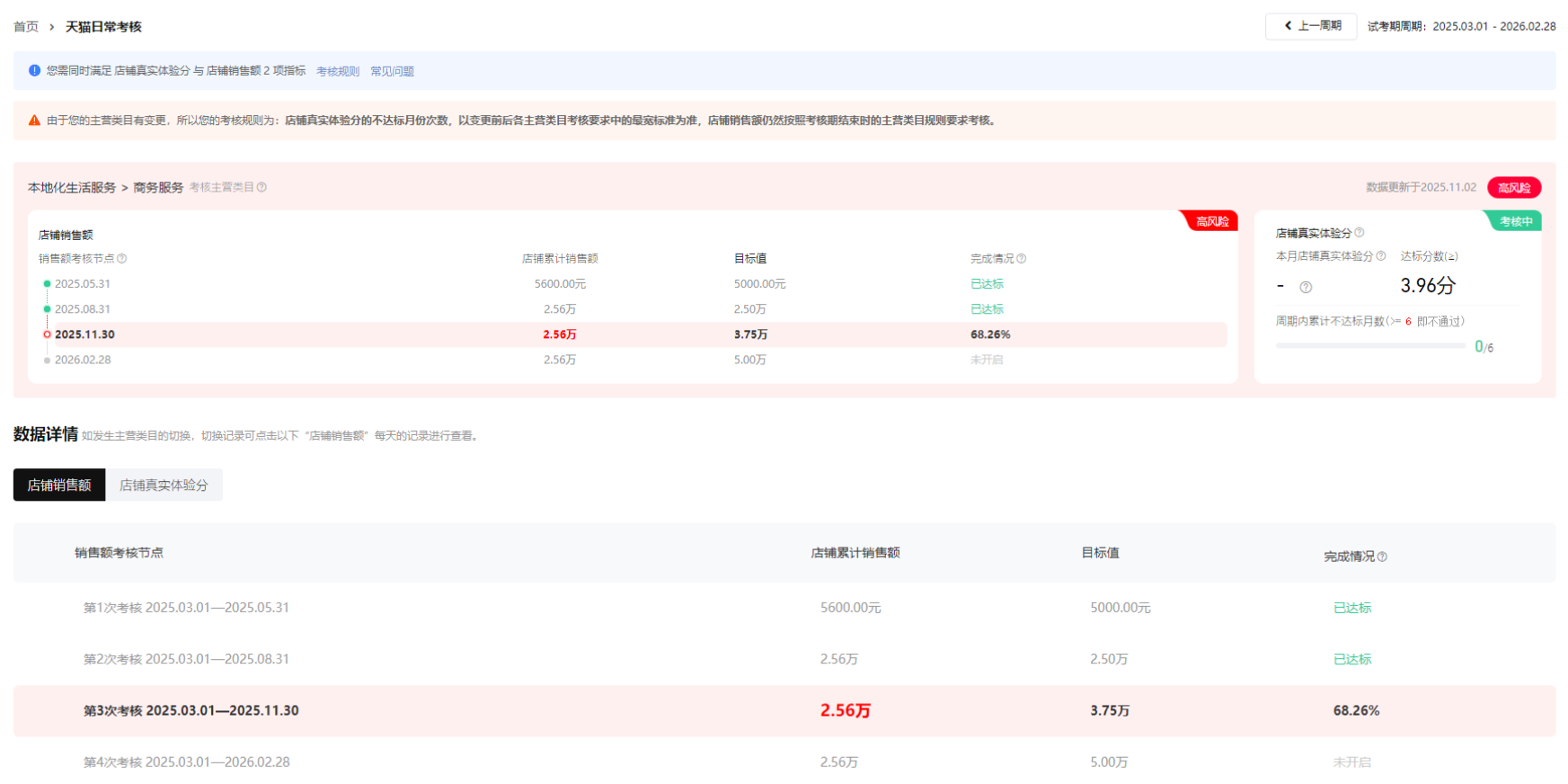Click the 2025.05.31 timeline node
The height and width of the screenshot is (784, 1568).
click(x=48, y=284)
